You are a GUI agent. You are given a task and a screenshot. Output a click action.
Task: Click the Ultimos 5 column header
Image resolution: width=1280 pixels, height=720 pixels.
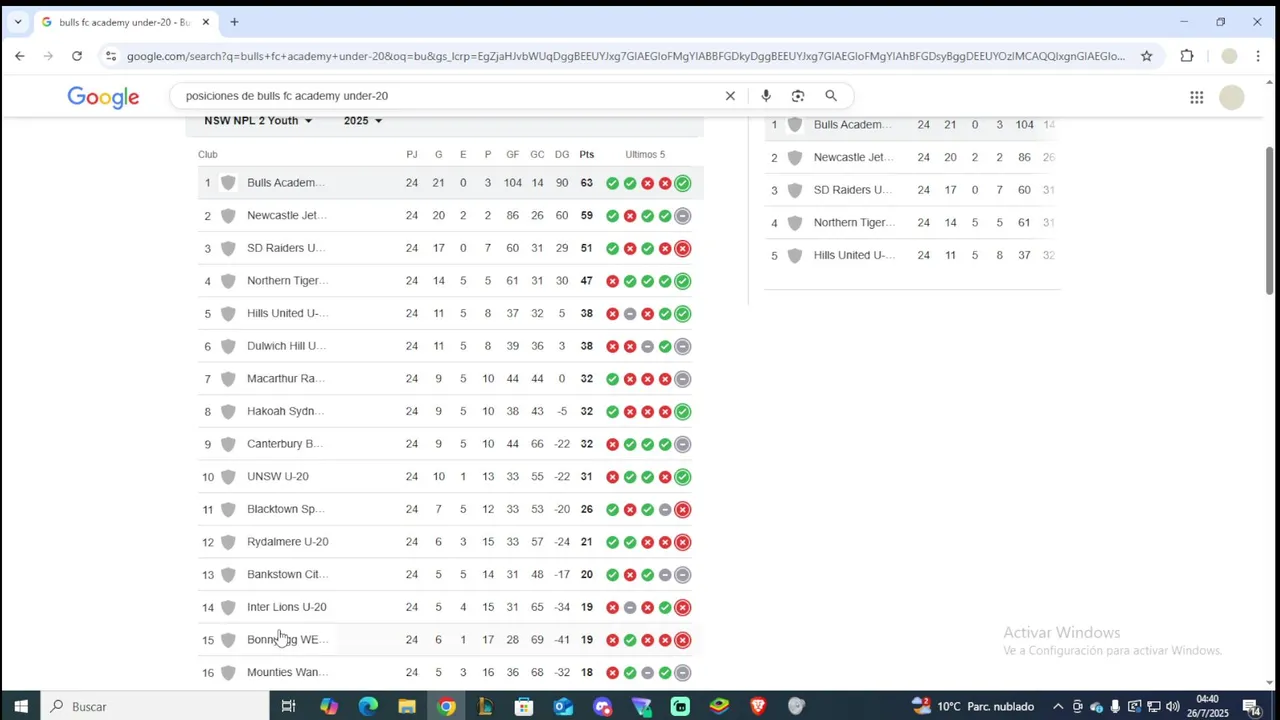645,154
